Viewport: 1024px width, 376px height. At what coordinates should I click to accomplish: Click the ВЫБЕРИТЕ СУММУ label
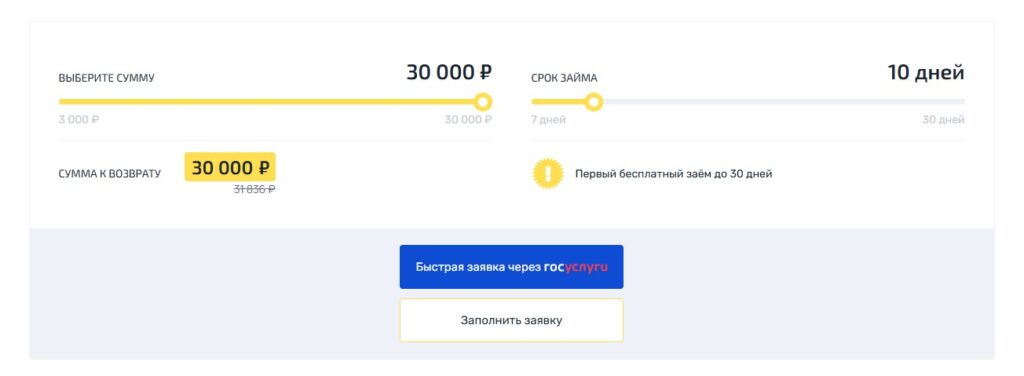pos(106,78)
